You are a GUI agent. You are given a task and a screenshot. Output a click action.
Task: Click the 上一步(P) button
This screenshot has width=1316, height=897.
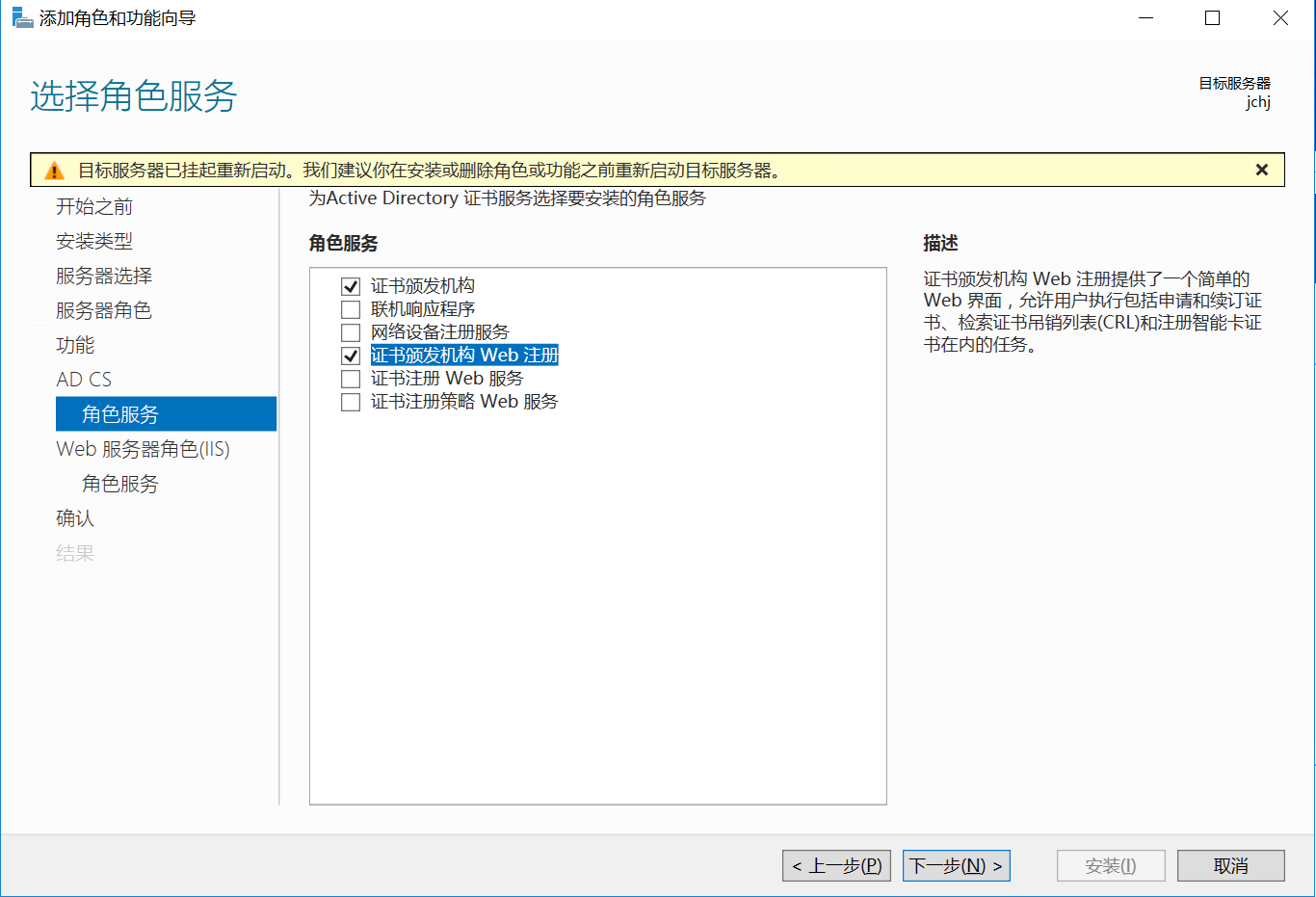(x=836, y=865)
